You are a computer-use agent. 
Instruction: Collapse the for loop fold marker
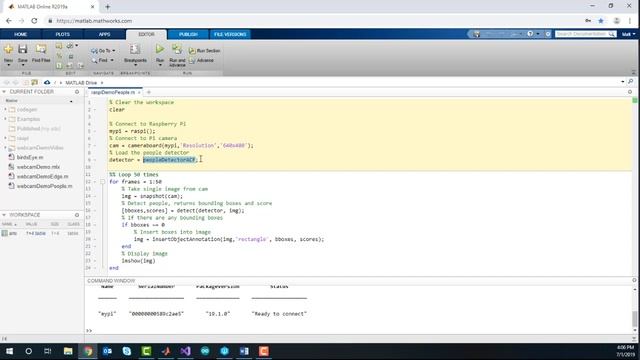(x=102, y=182)
